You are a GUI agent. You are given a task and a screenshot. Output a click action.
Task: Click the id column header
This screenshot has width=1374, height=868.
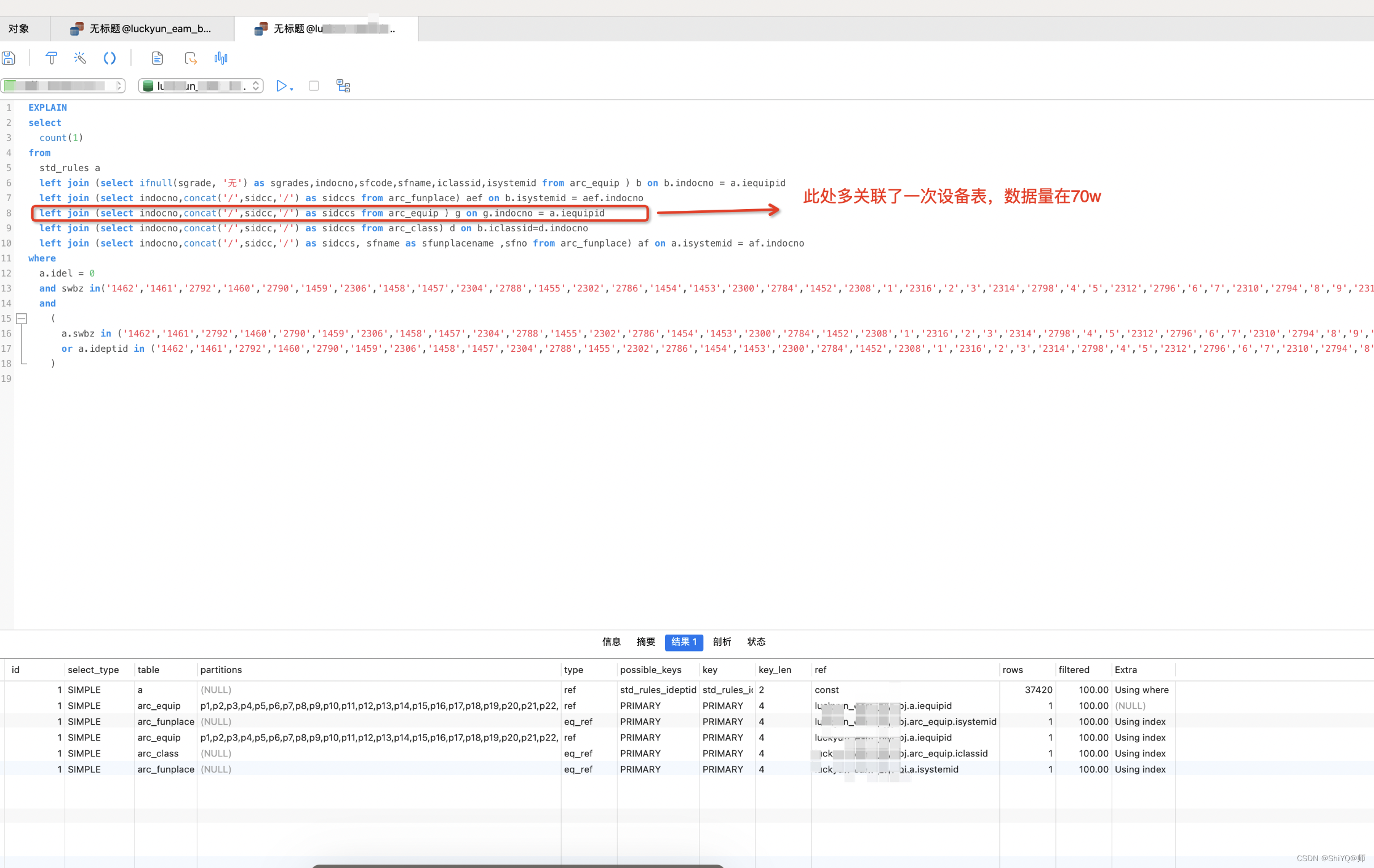[34, 670]
